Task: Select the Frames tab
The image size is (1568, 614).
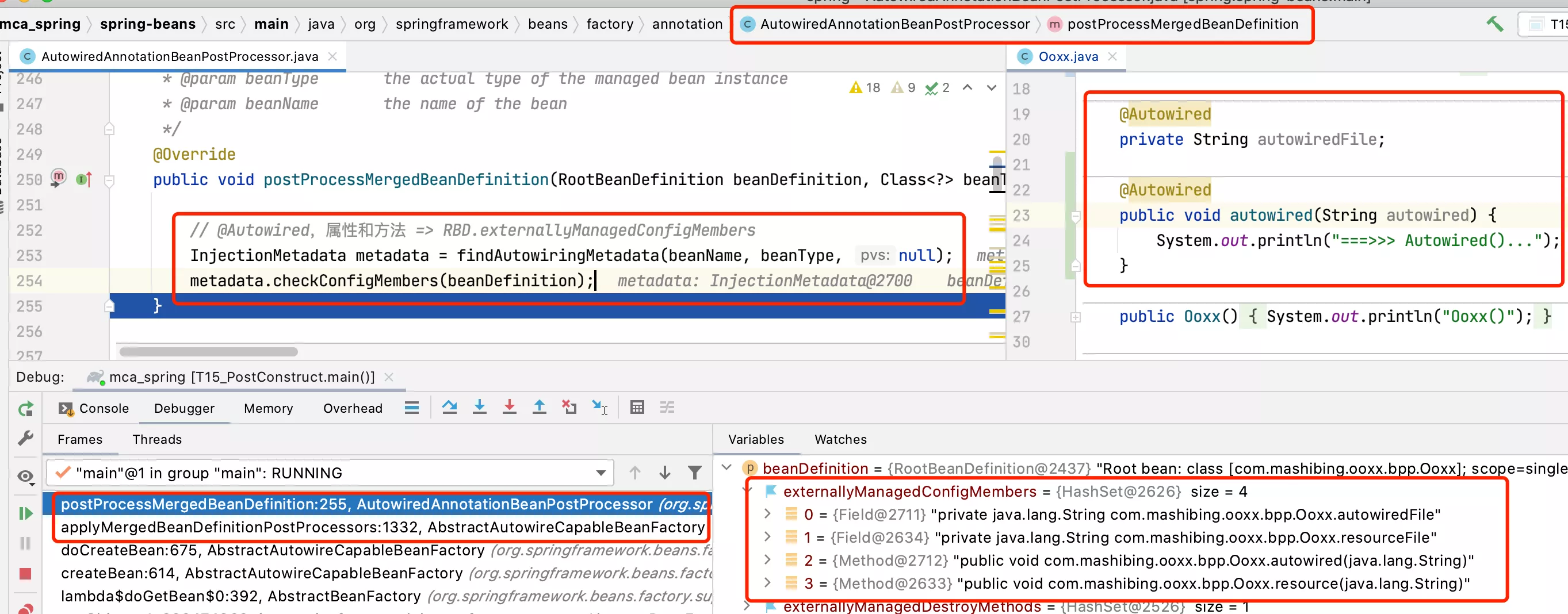Action: (x=80, y=439)
